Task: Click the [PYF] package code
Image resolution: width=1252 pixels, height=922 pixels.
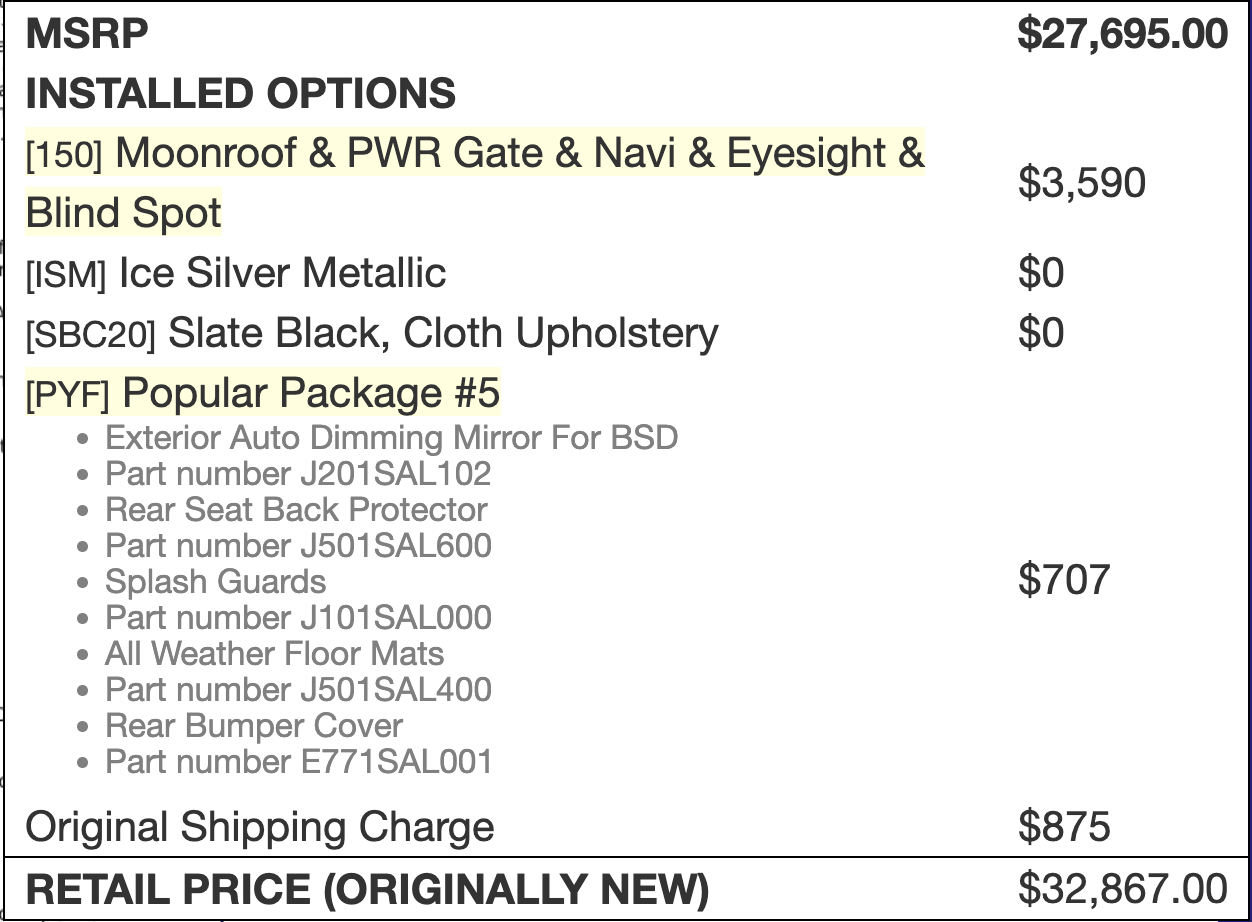Action: (67, 396)
